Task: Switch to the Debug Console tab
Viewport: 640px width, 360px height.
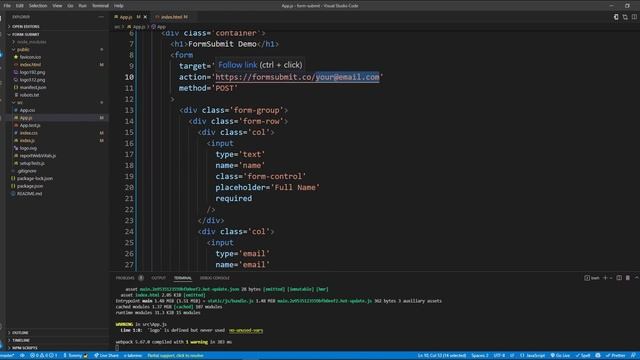Action: [215, 278]
